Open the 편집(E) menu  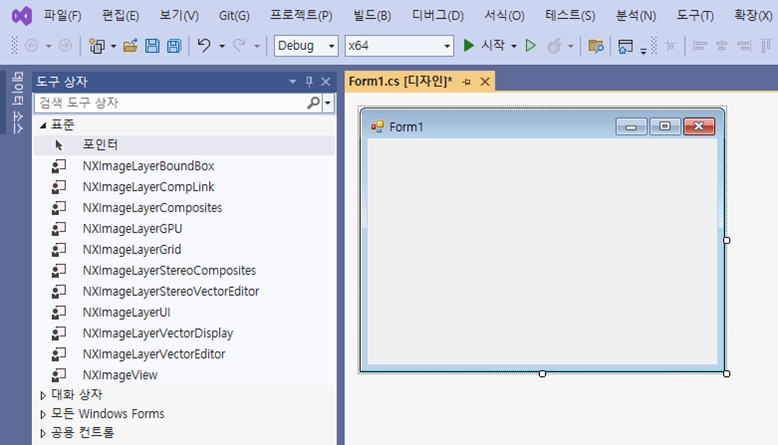(x=120, y=15)
